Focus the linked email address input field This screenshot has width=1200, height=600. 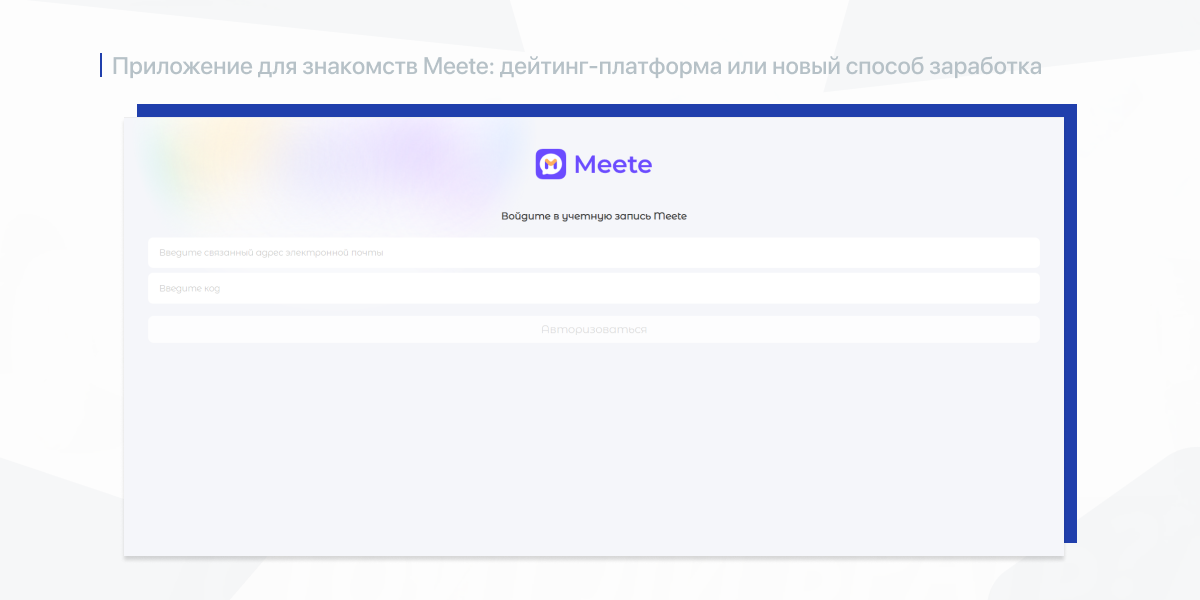pyautogui.click(x=593, y=253)
